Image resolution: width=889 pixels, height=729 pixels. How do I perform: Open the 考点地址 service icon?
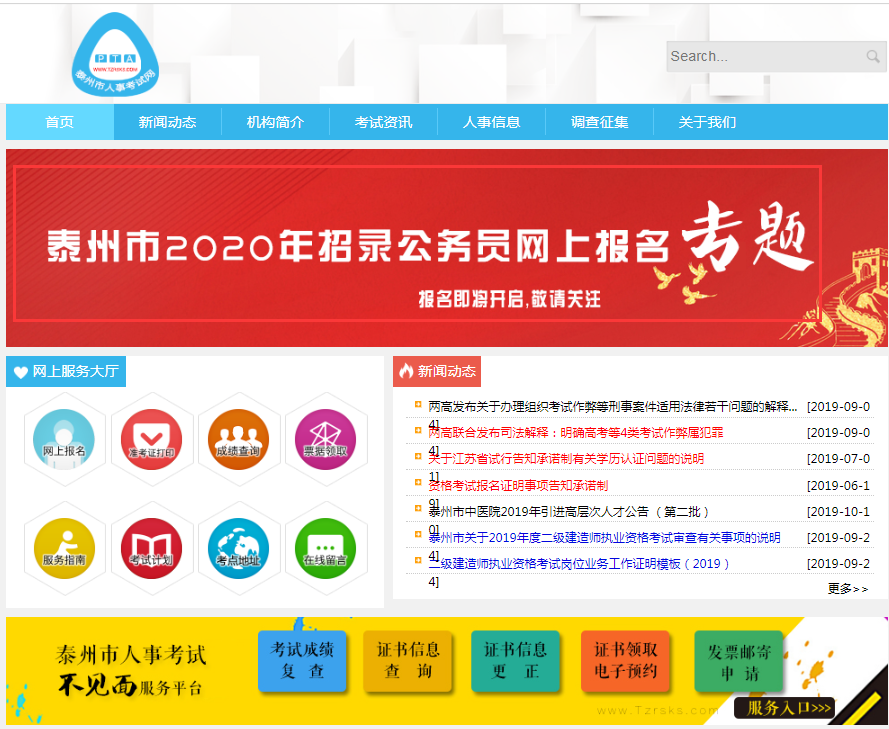238,548
